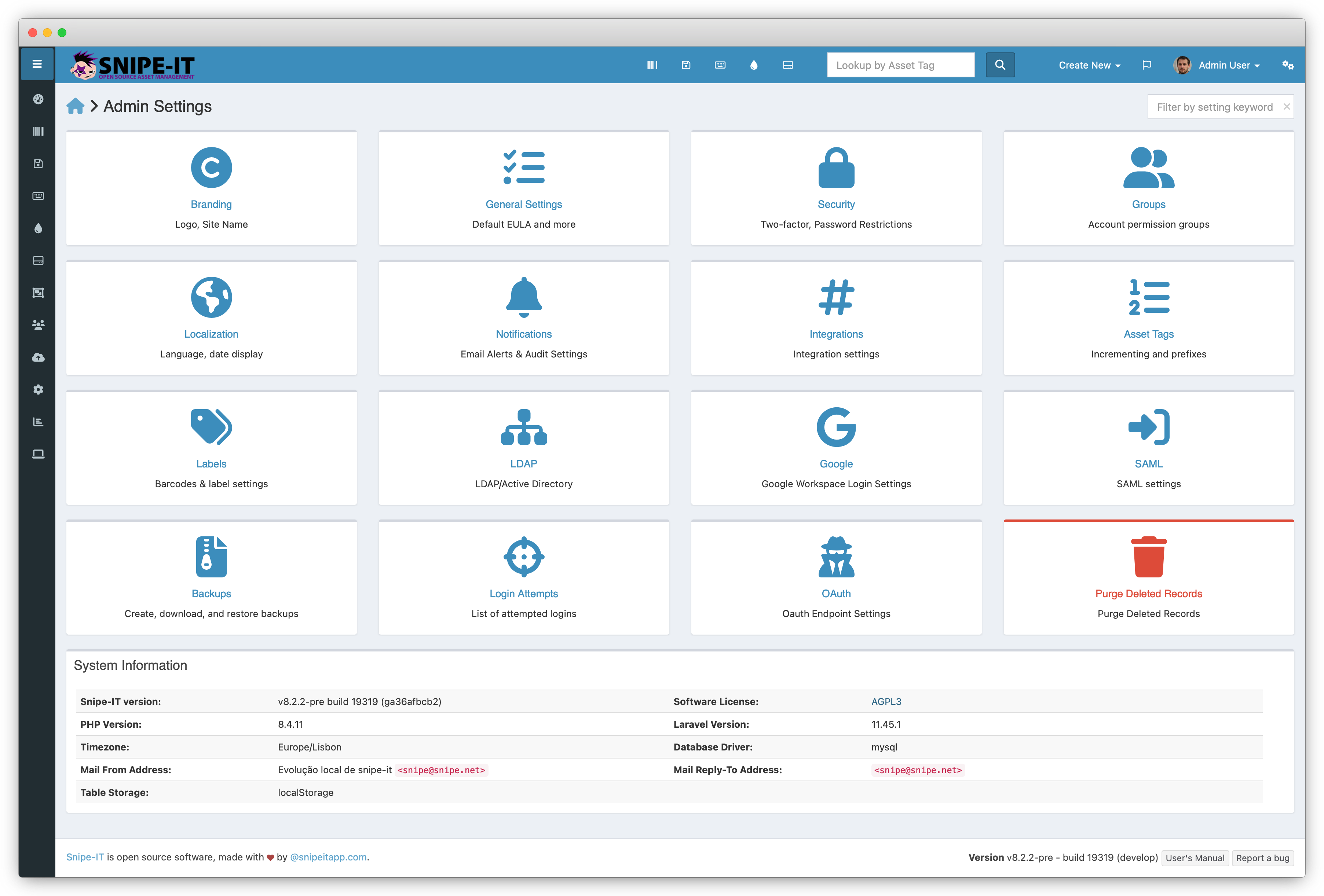Open LDAP settings
This screenshot has width=1324, height=896.
524,448
